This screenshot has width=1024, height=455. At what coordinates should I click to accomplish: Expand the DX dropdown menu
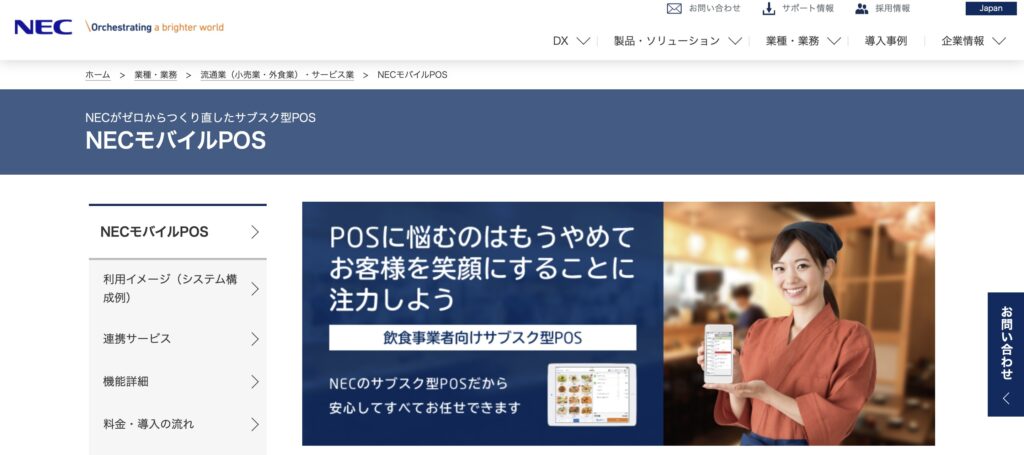[583, 41]
